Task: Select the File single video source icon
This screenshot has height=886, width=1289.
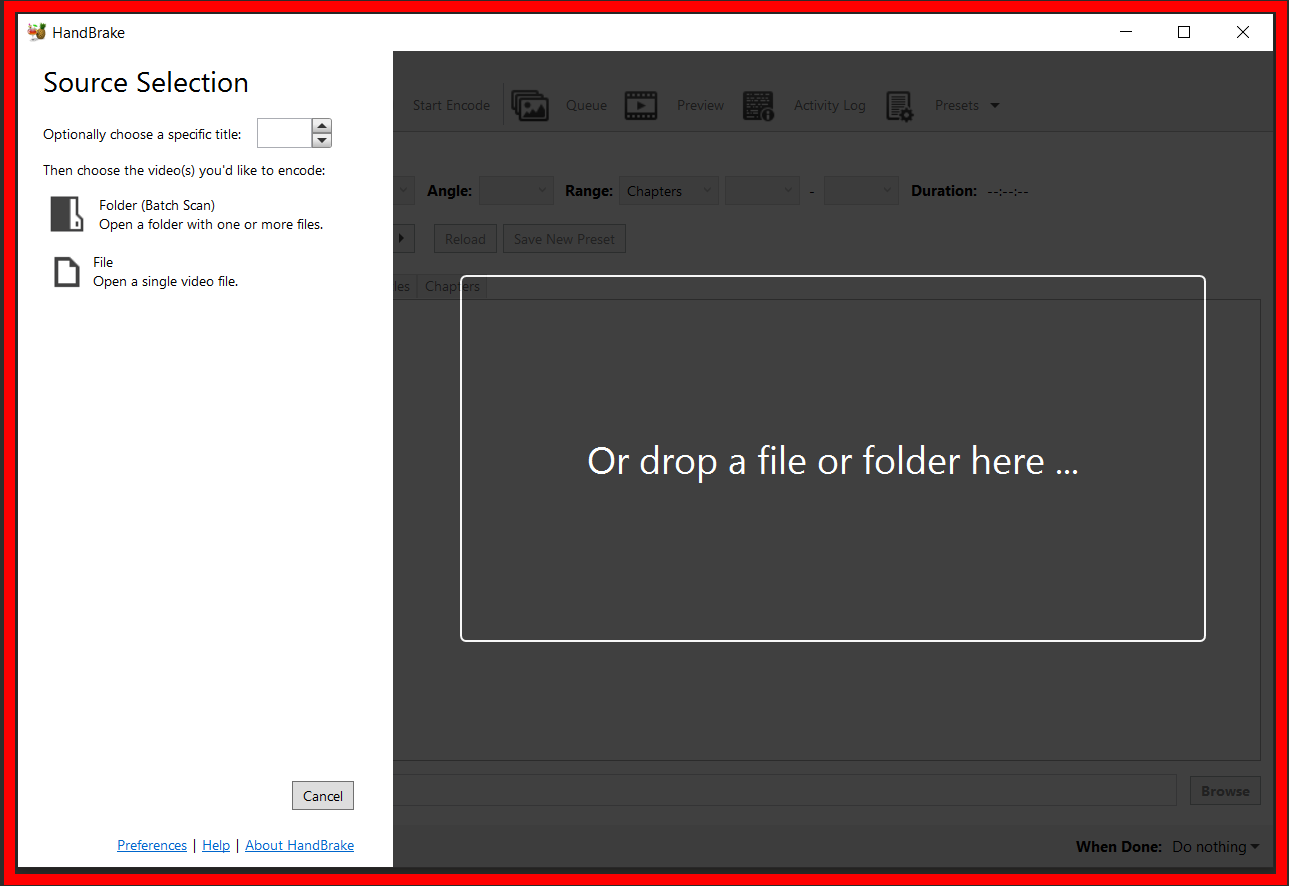Action: [x=66, y=270]
